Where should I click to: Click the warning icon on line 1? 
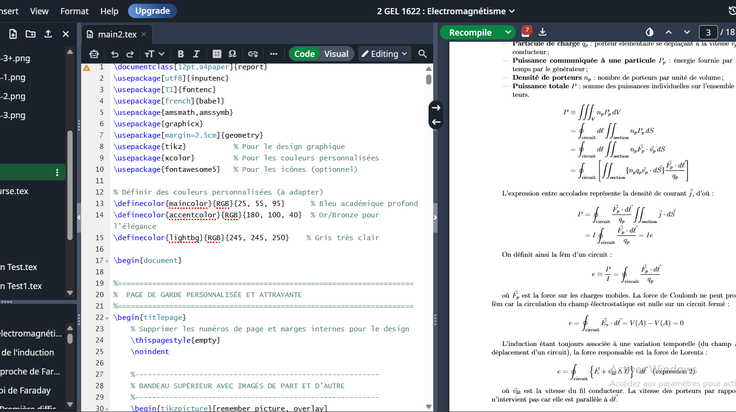pyautogui.click(x=87, y=68)
